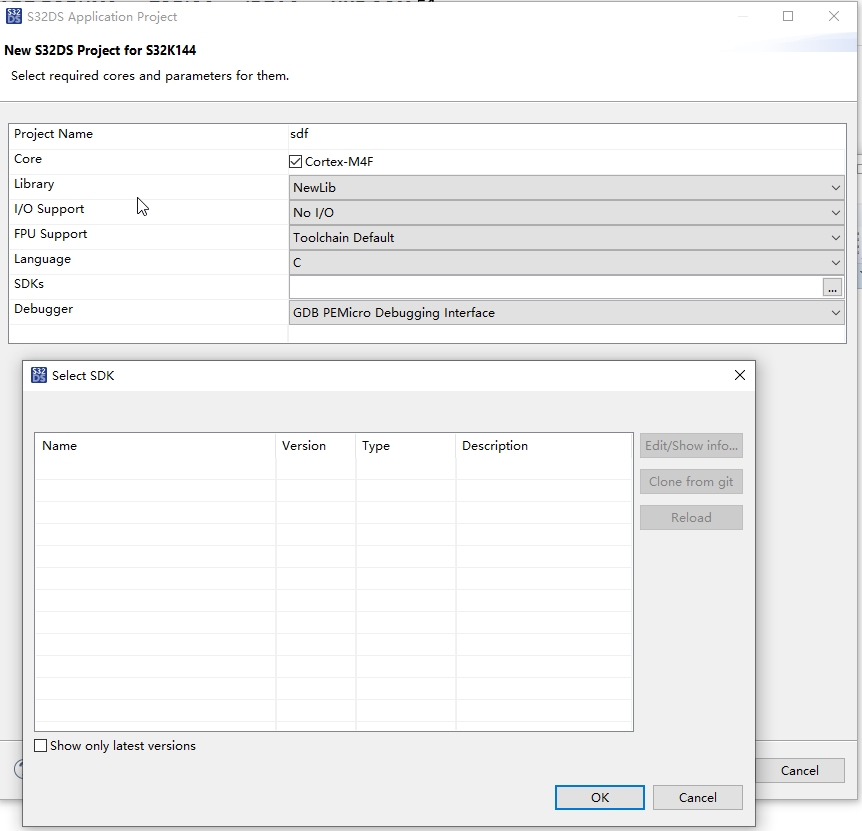Close the Select SDK dialog
Screen dimensions: 862x831
click(740, 375)
